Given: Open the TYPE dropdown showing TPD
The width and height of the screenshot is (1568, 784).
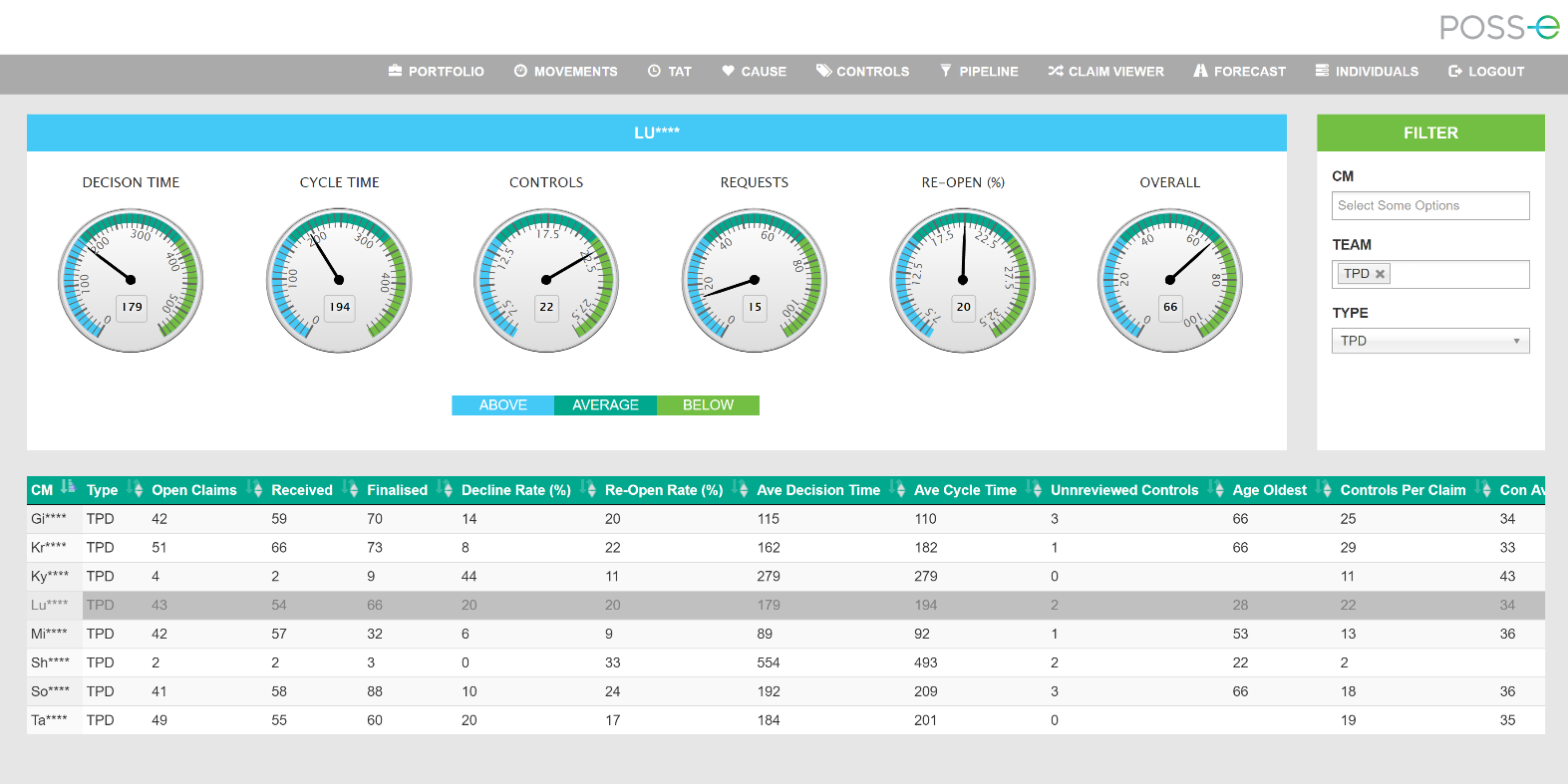Looking at the screenshot, I should [1429, 341].
